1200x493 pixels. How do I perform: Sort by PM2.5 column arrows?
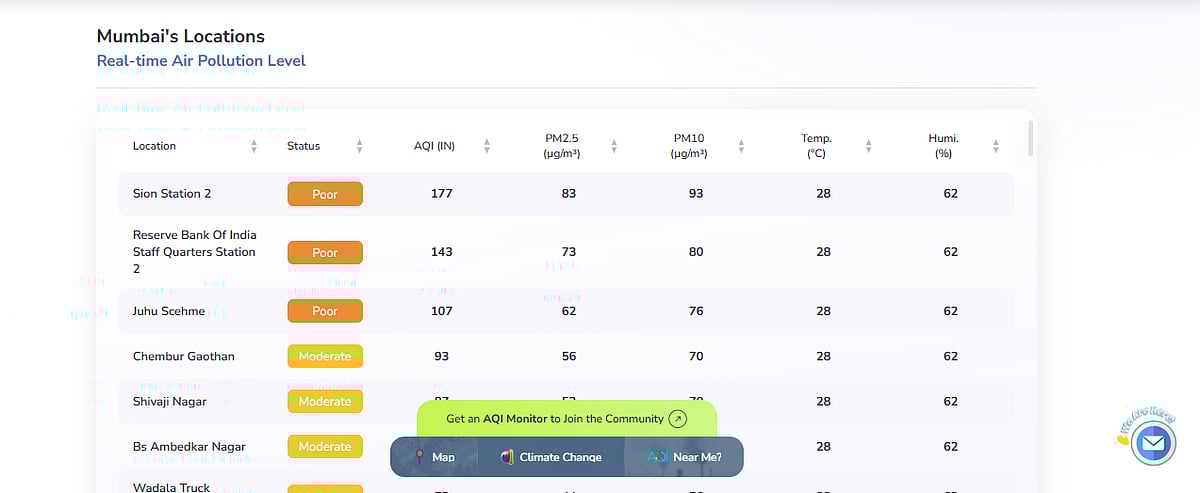pos(614,146)
